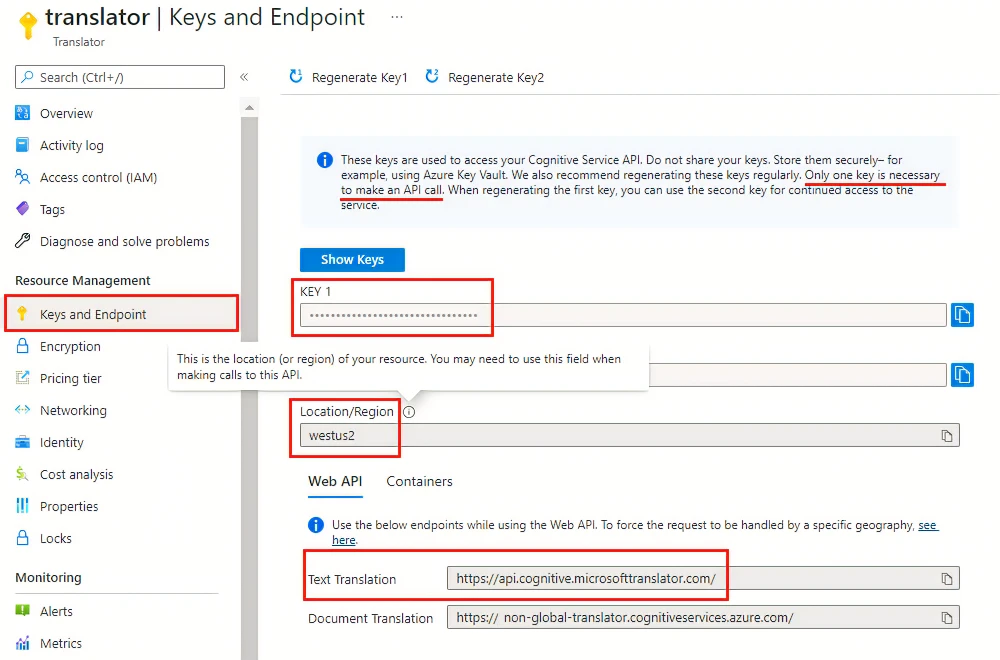Click the Encryption lock icon
1000x660 pixels.
tap(22, 346)
